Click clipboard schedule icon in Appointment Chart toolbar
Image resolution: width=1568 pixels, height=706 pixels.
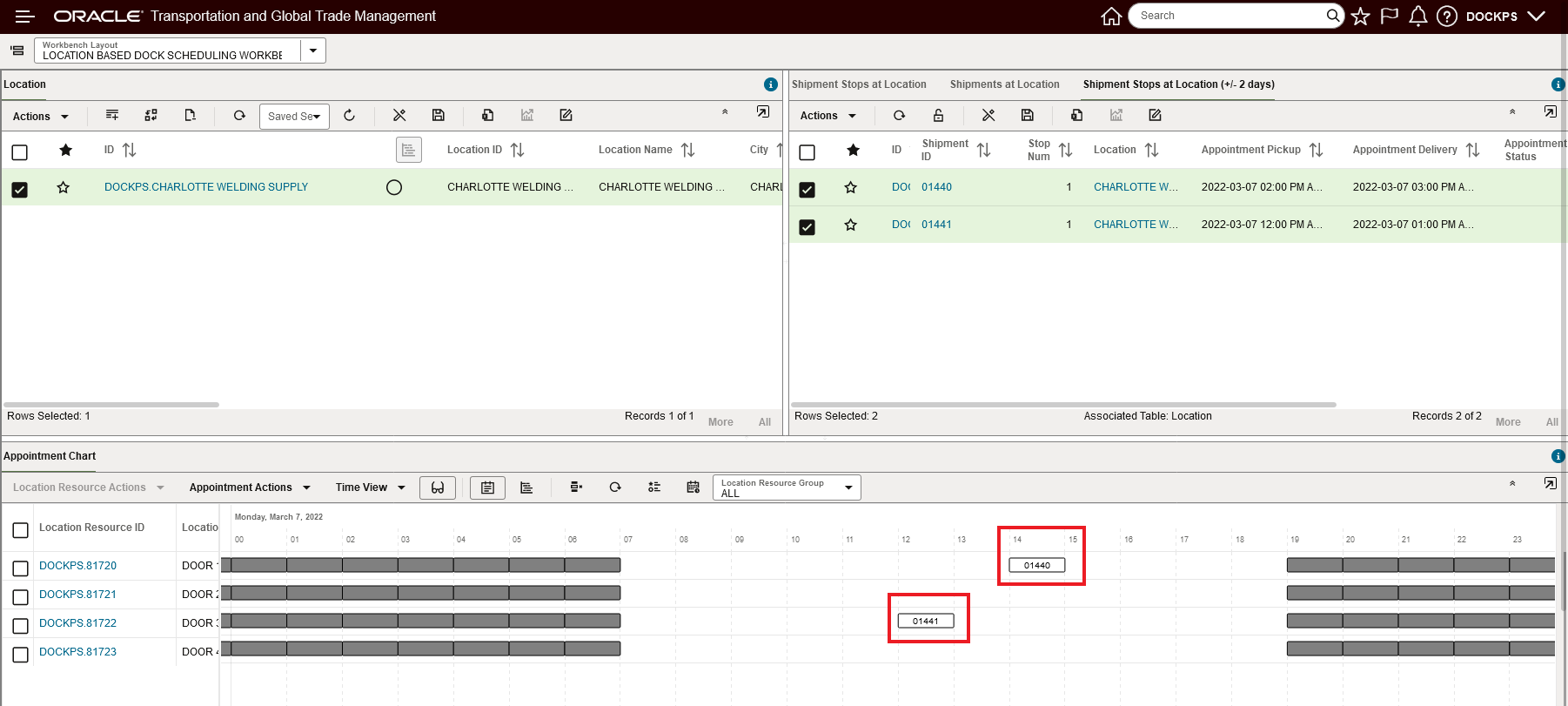pyautogui.click(x=487, y=487)
